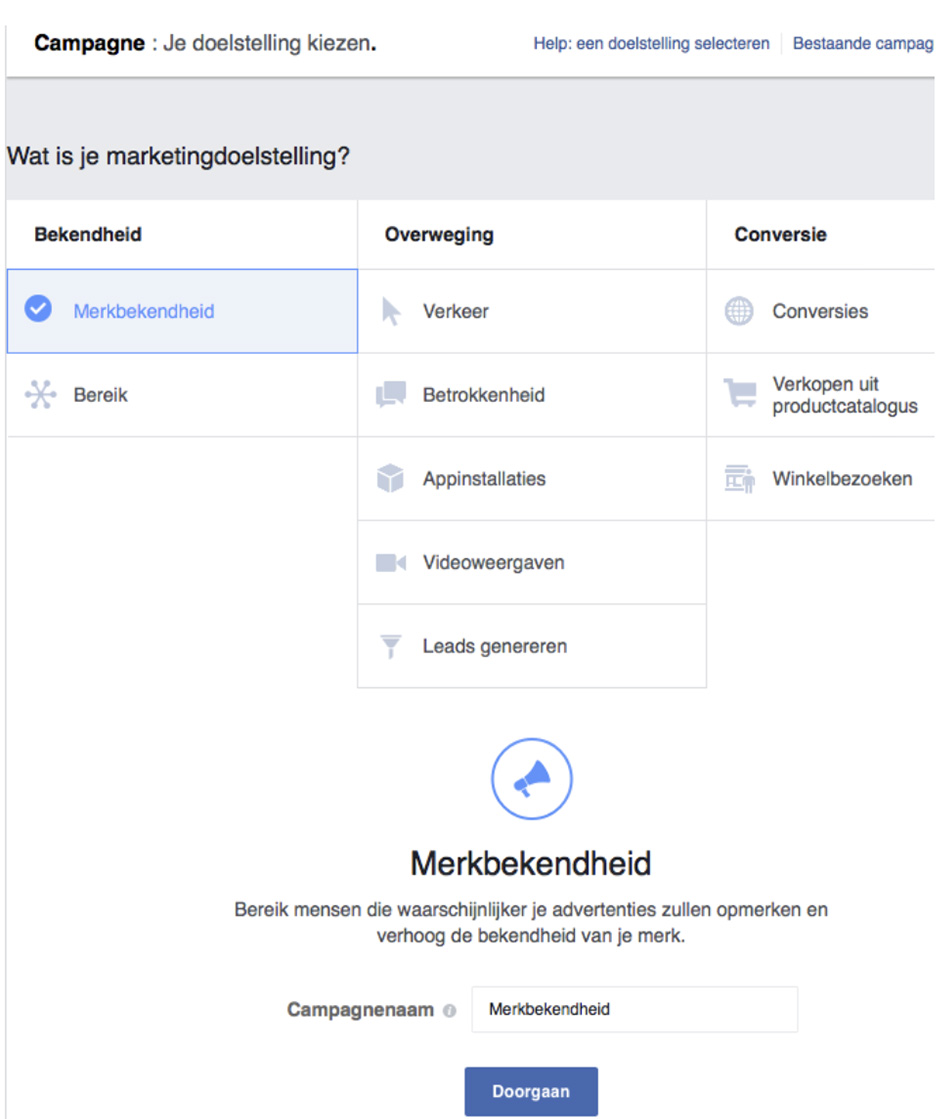The height and width of the screenshot is (1119, 940).
Task: Select Verkopen uit productcatalogus objective
Action: (x=821, y=395)
